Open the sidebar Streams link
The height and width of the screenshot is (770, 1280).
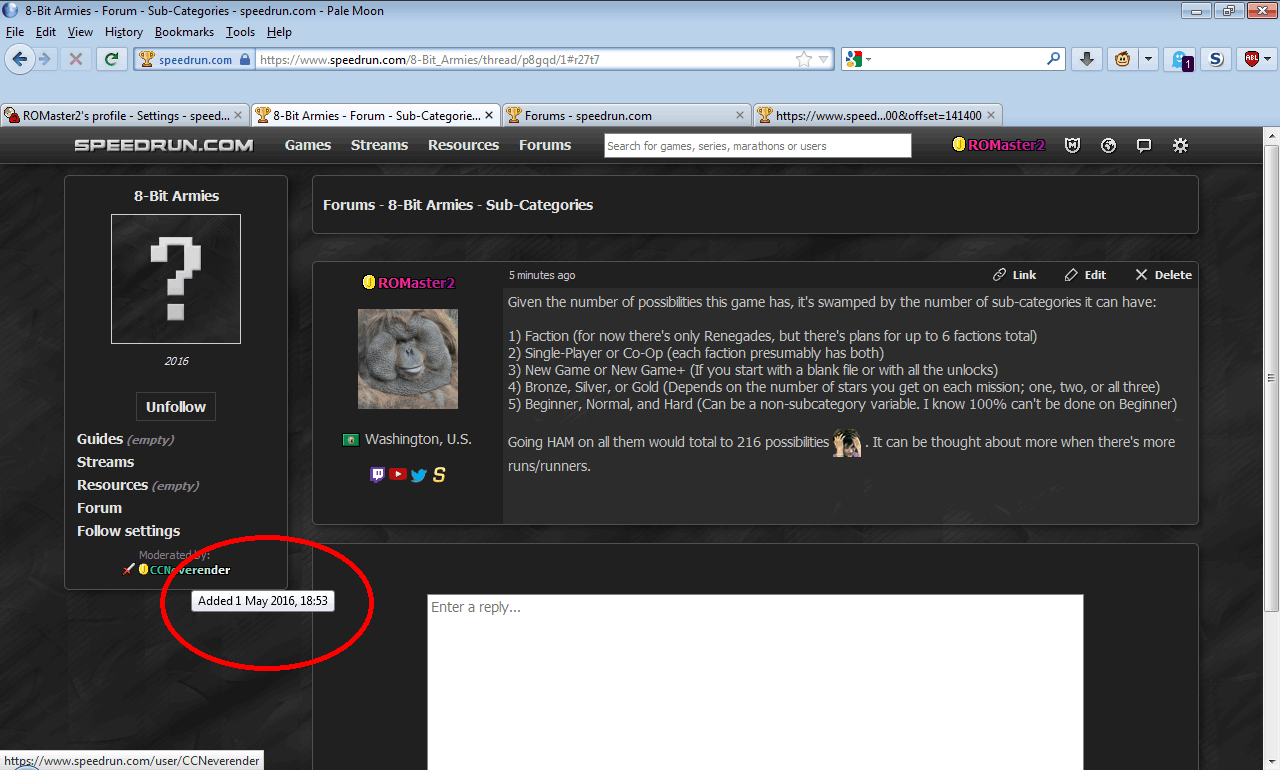coord(105,462)
